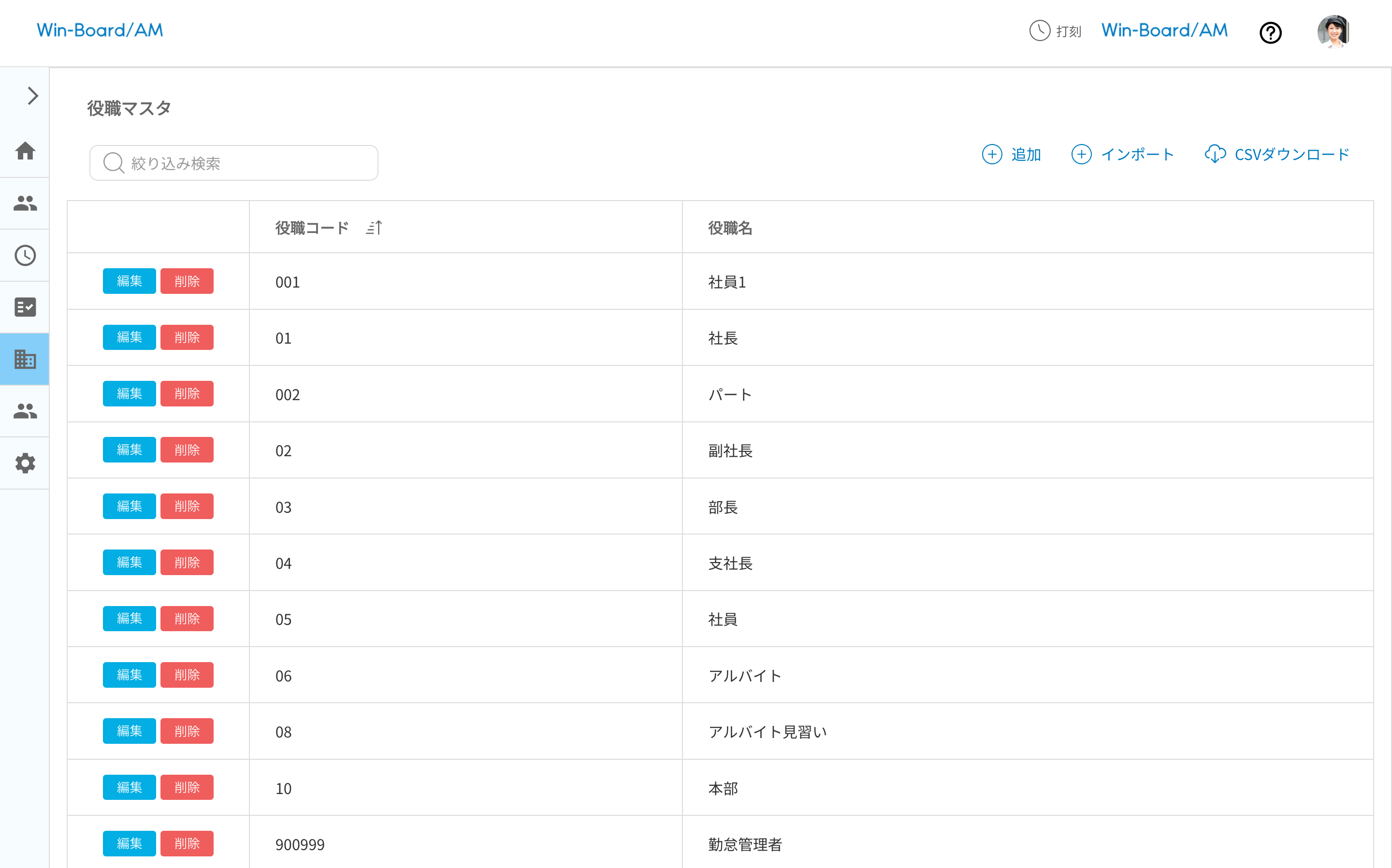The width and height of the screenshot is (1392, 868).
Task: Click the Win-Board/AM logo
Action: [x=100, y=29]
